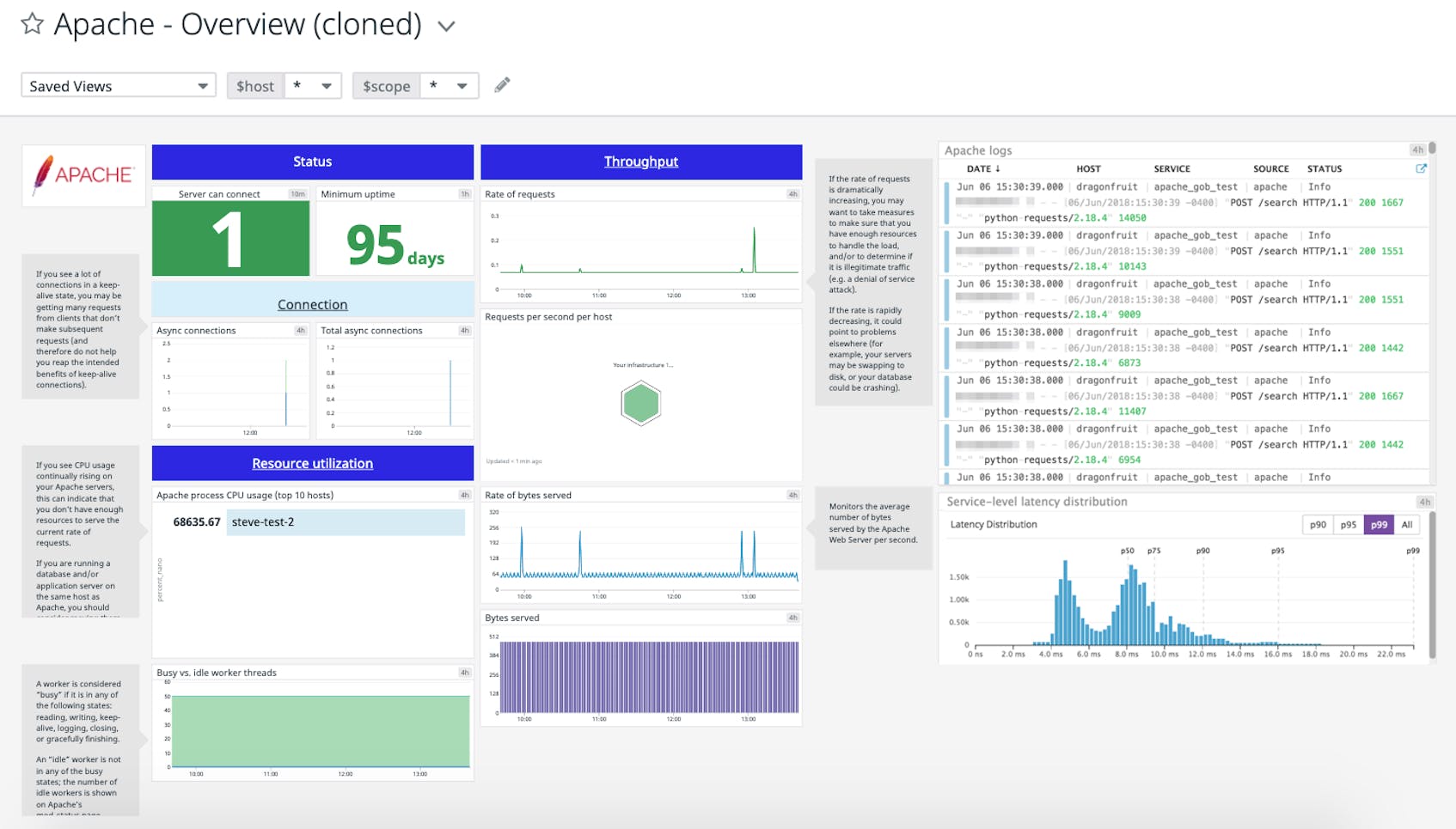Open the Throughput section link
Image resolution: width=1456 pixels, height=829 pixels.
[x=640, y=161]
